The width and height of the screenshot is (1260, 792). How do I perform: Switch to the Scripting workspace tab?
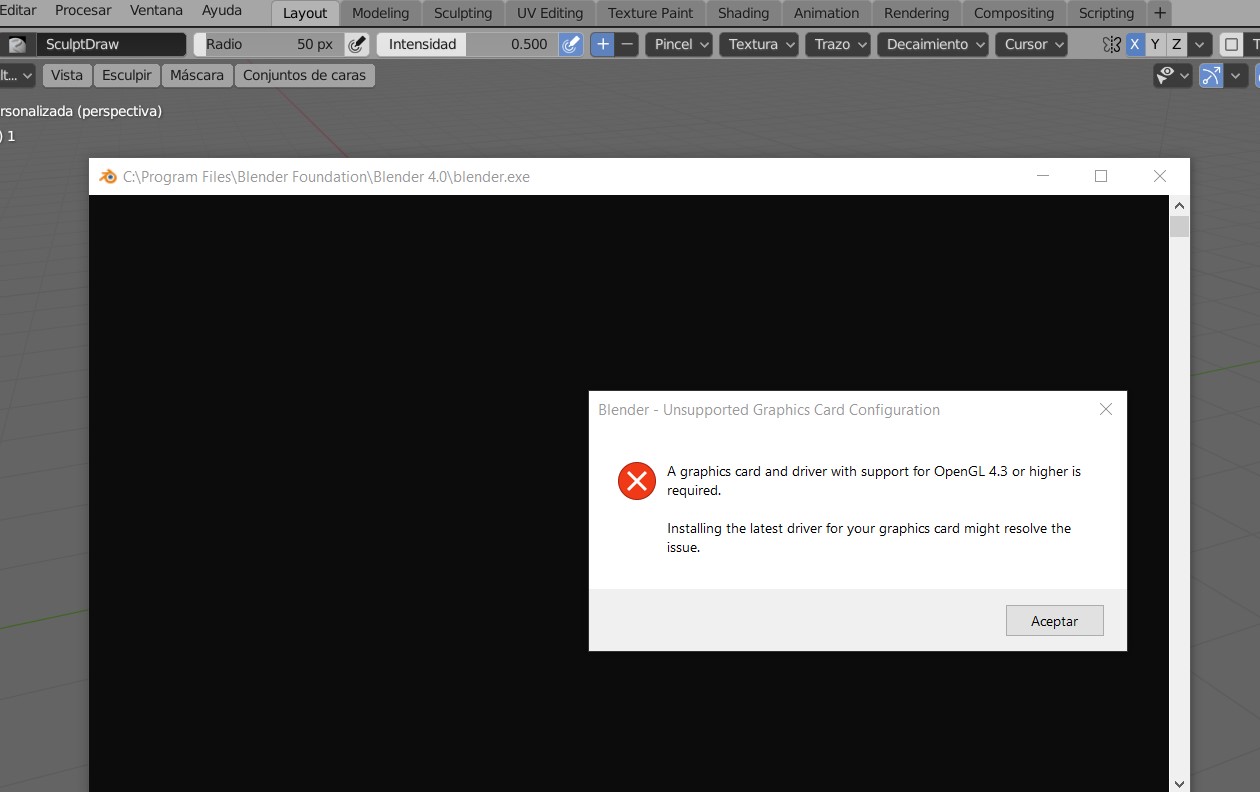pyautogui.click(x=1106, y=13)
